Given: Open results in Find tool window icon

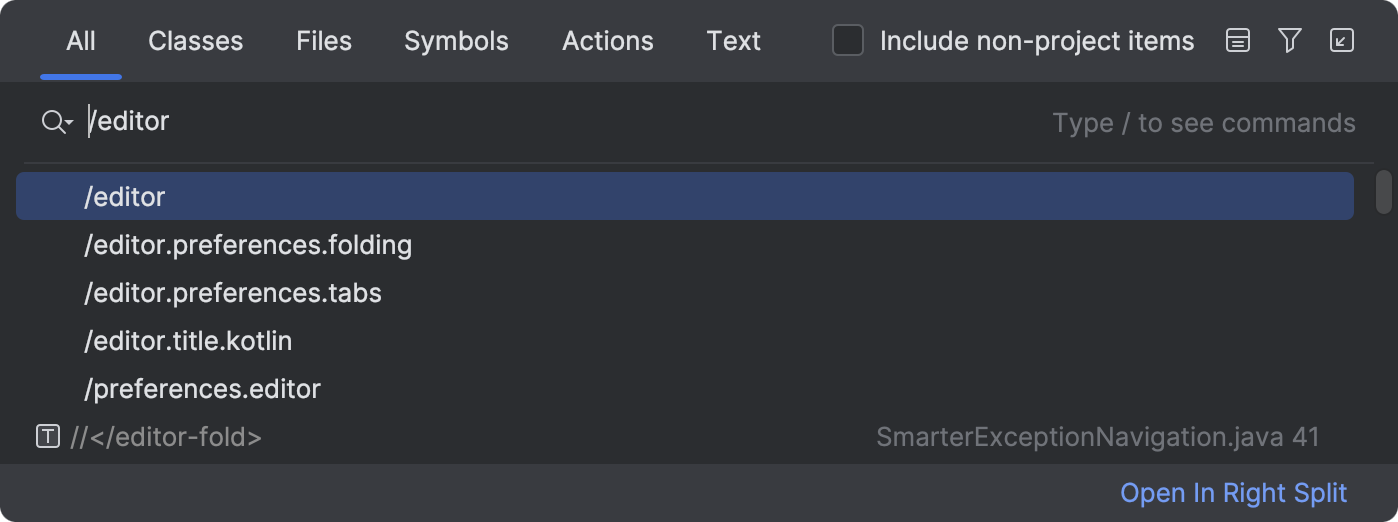Looking at the screenshot, I should [x=1342, y=41].
